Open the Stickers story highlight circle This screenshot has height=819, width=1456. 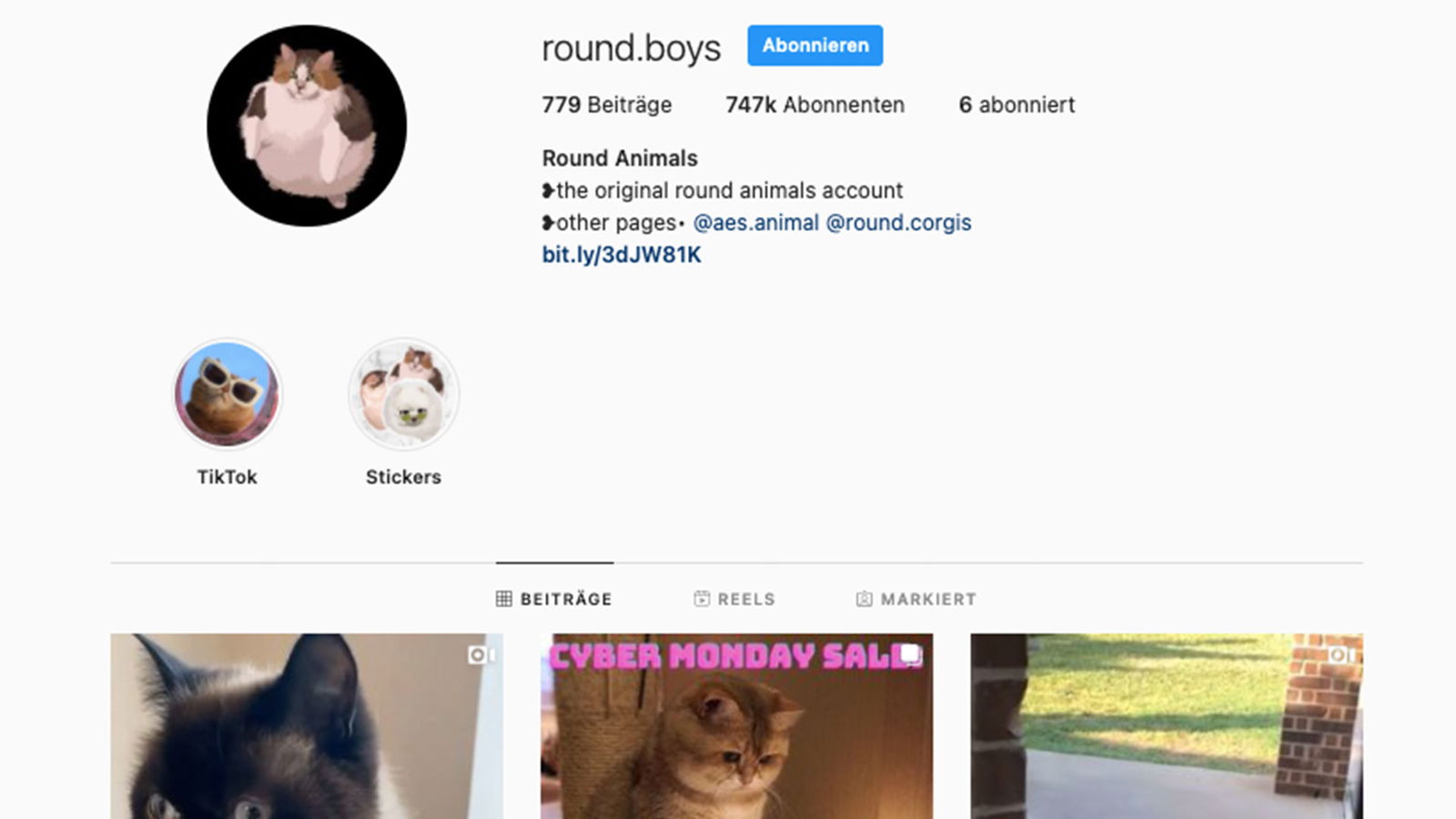[403, 394]
